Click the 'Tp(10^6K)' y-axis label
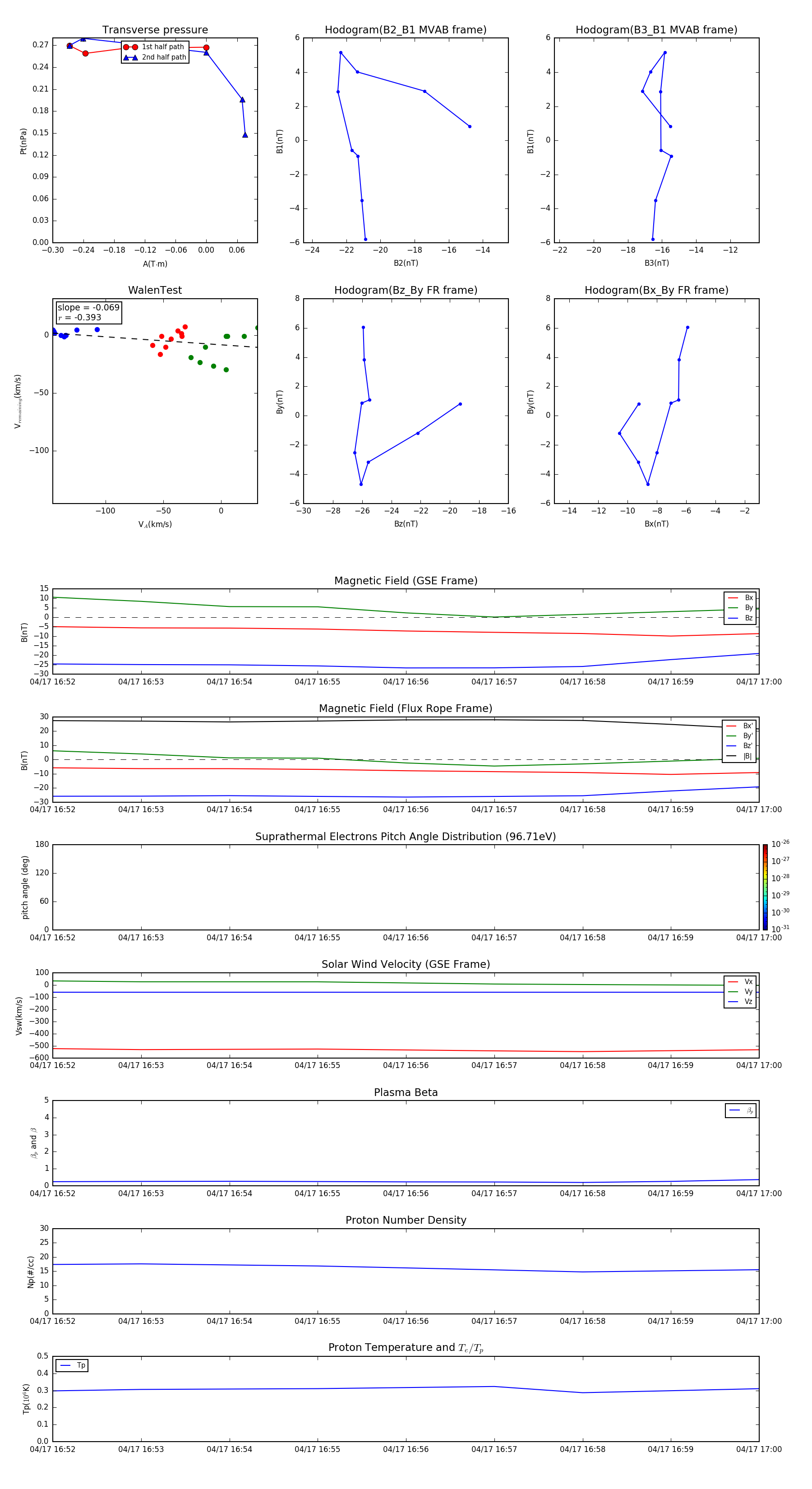This screenshot has width=812, height=1489. point(26,1399)
